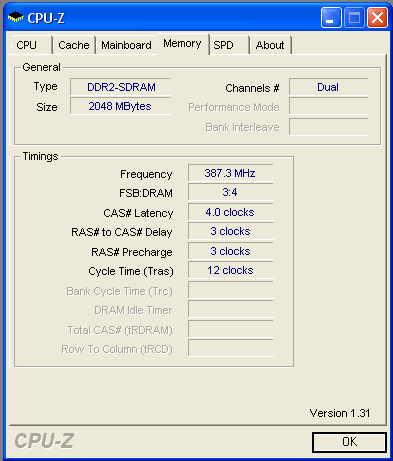This screenshot has width=393, height=461.
Task: Click the Channels # field showing Dual
Action: coord(329,87)
